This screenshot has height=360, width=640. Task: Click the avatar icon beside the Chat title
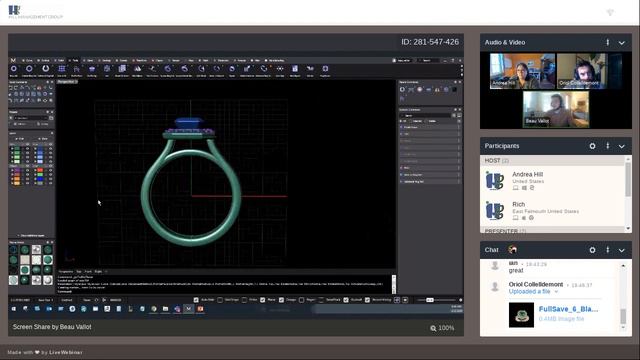pyautogui.click(x=512, y=249)
